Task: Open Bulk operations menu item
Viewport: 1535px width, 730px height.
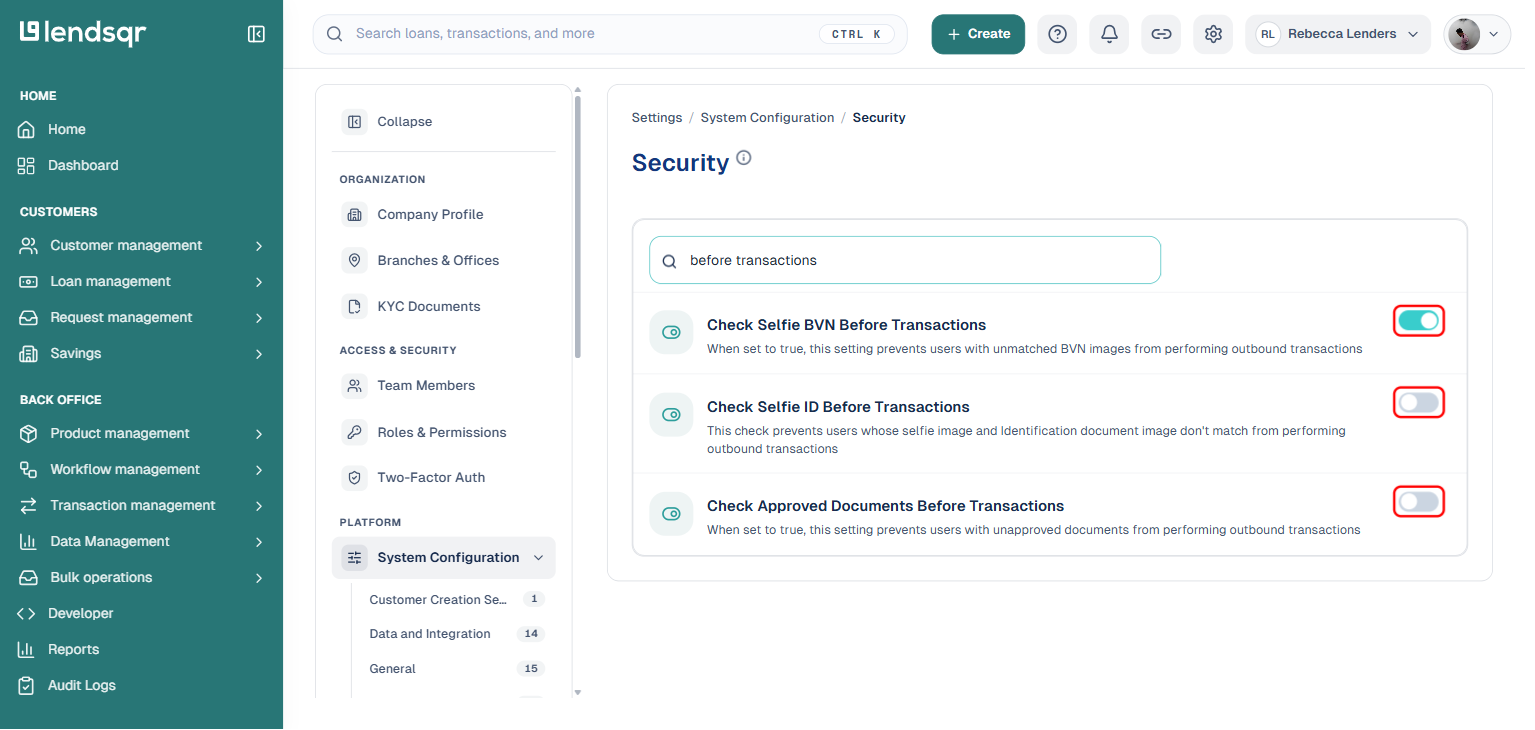Action: 142,577
